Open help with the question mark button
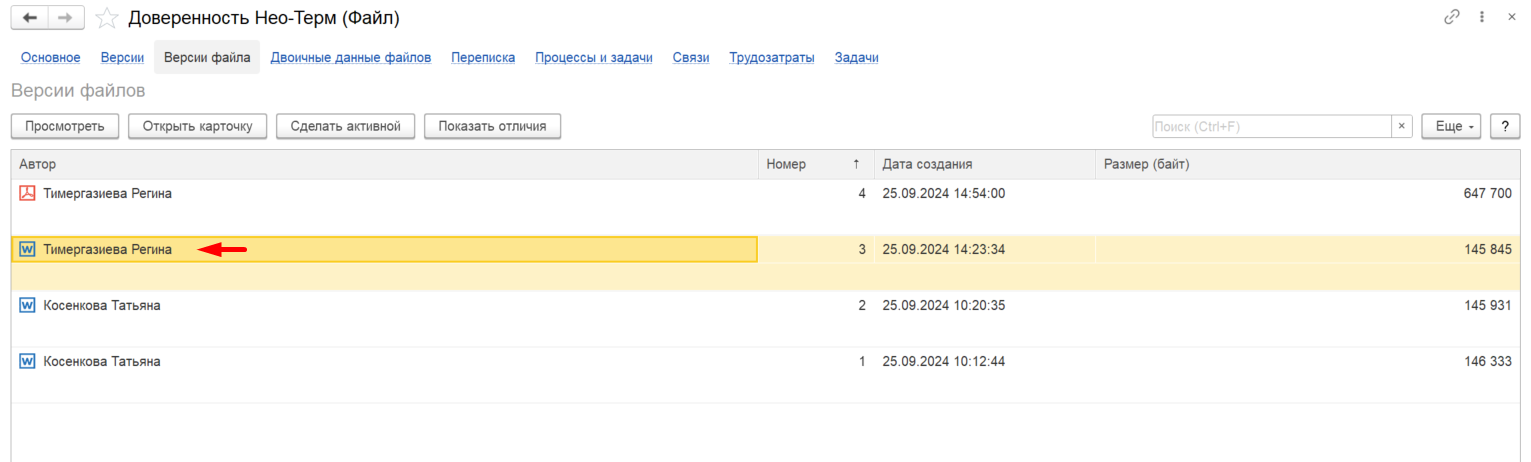Viewport: 1531px width, 462px height. point(1505,126)
